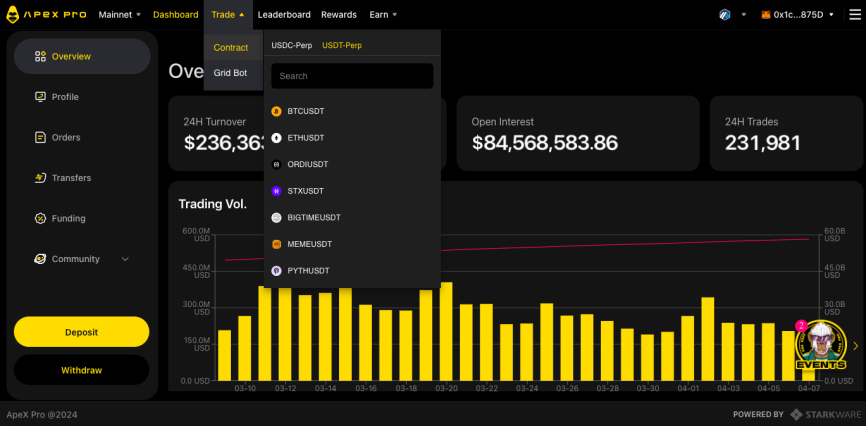Click the MEMEUSDT coin icon

tap(277, 244)
